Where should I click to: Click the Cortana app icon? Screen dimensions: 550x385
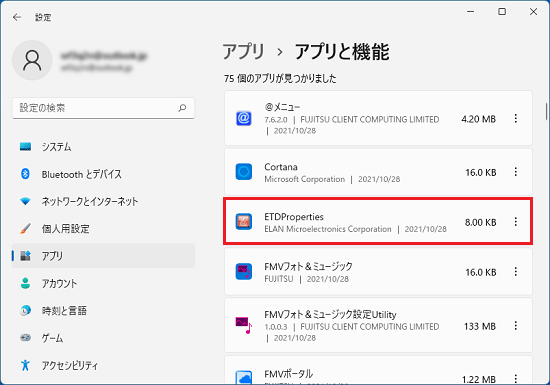click(x=244, y=172)
